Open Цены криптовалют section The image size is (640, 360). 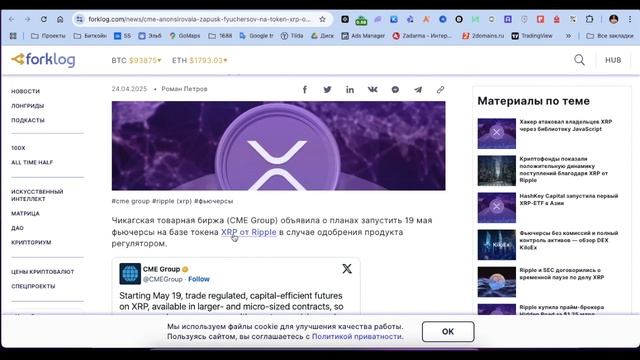coord(42,272)
